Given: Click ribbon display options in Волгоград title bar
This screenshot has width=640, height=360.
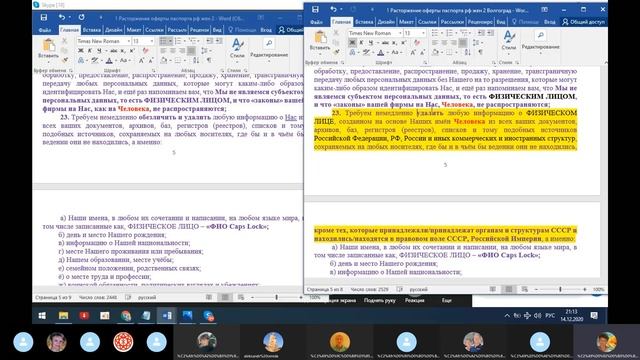Looking at the screenshot, I should click(x=544, y=9).
